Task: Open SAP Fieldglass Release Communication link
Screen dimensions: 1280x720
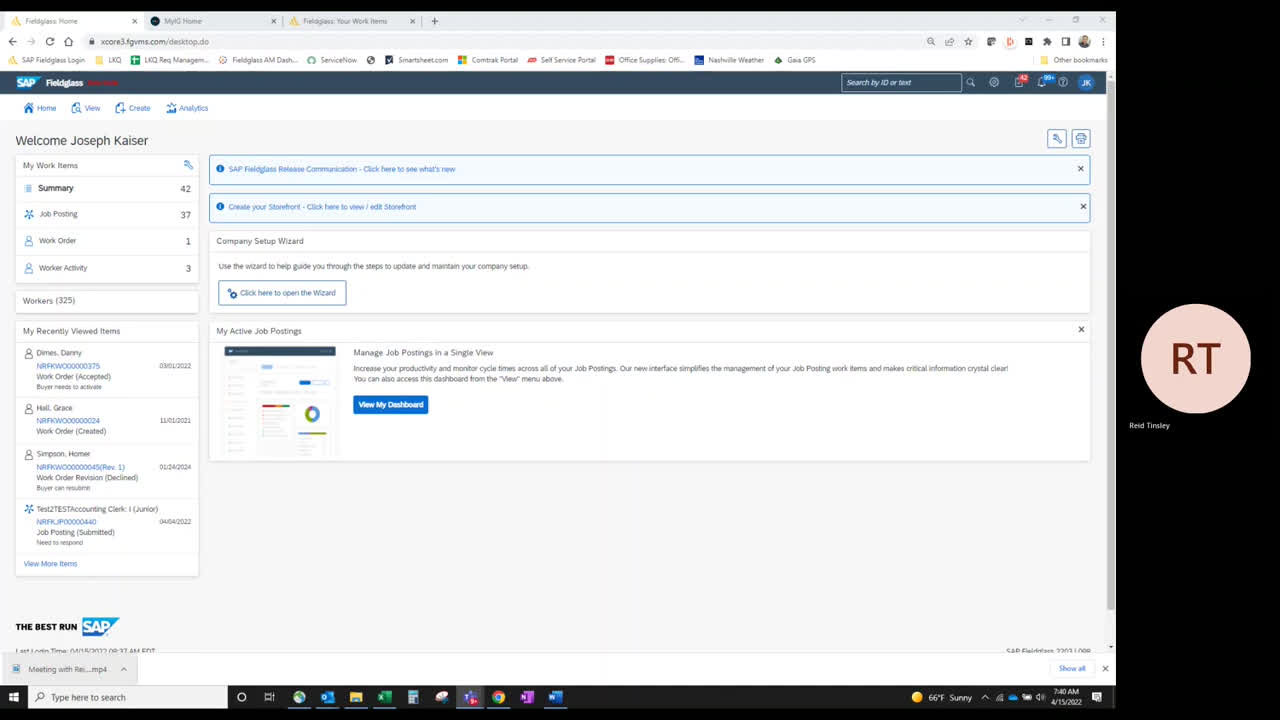Action: click(342, 169)
